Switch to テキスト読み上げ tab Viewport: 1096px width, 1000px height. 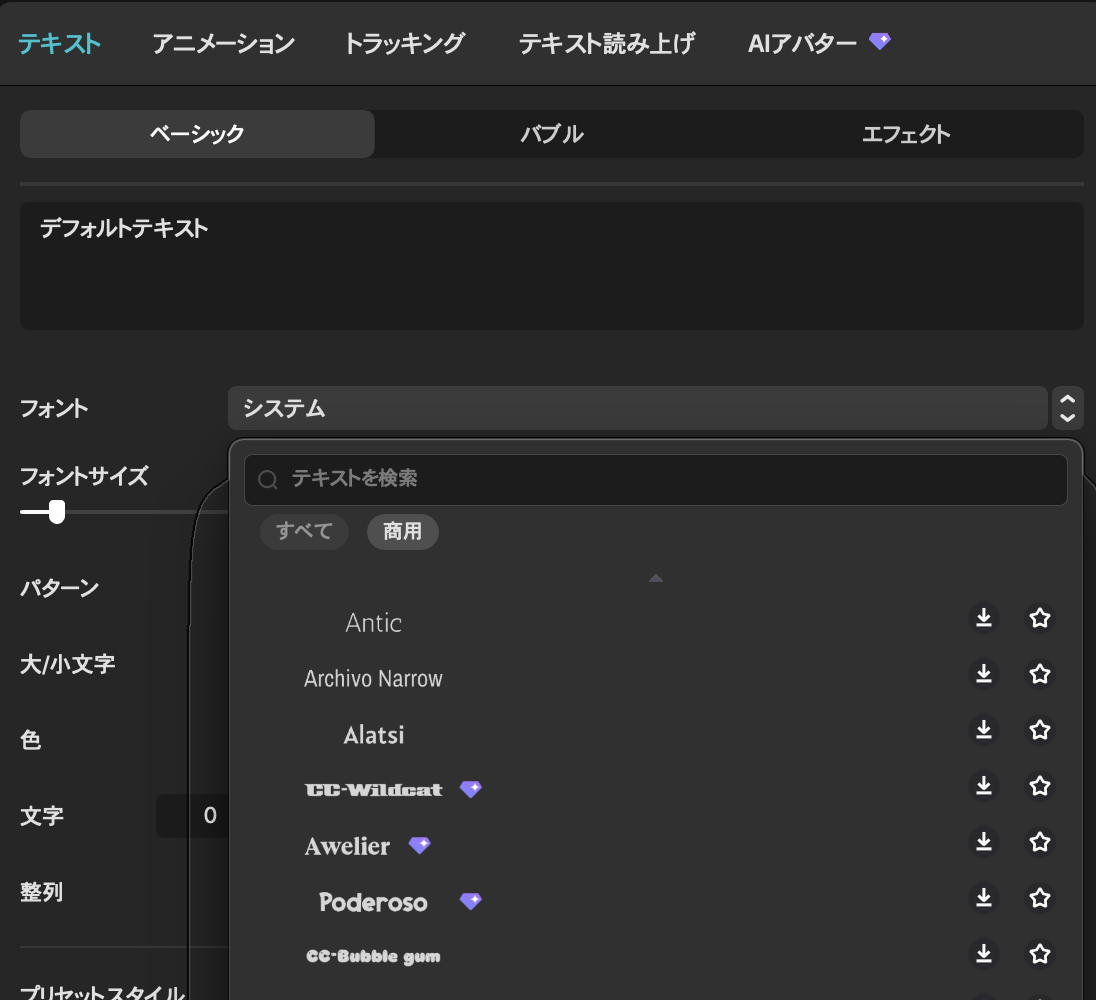(x=606, y=43)
